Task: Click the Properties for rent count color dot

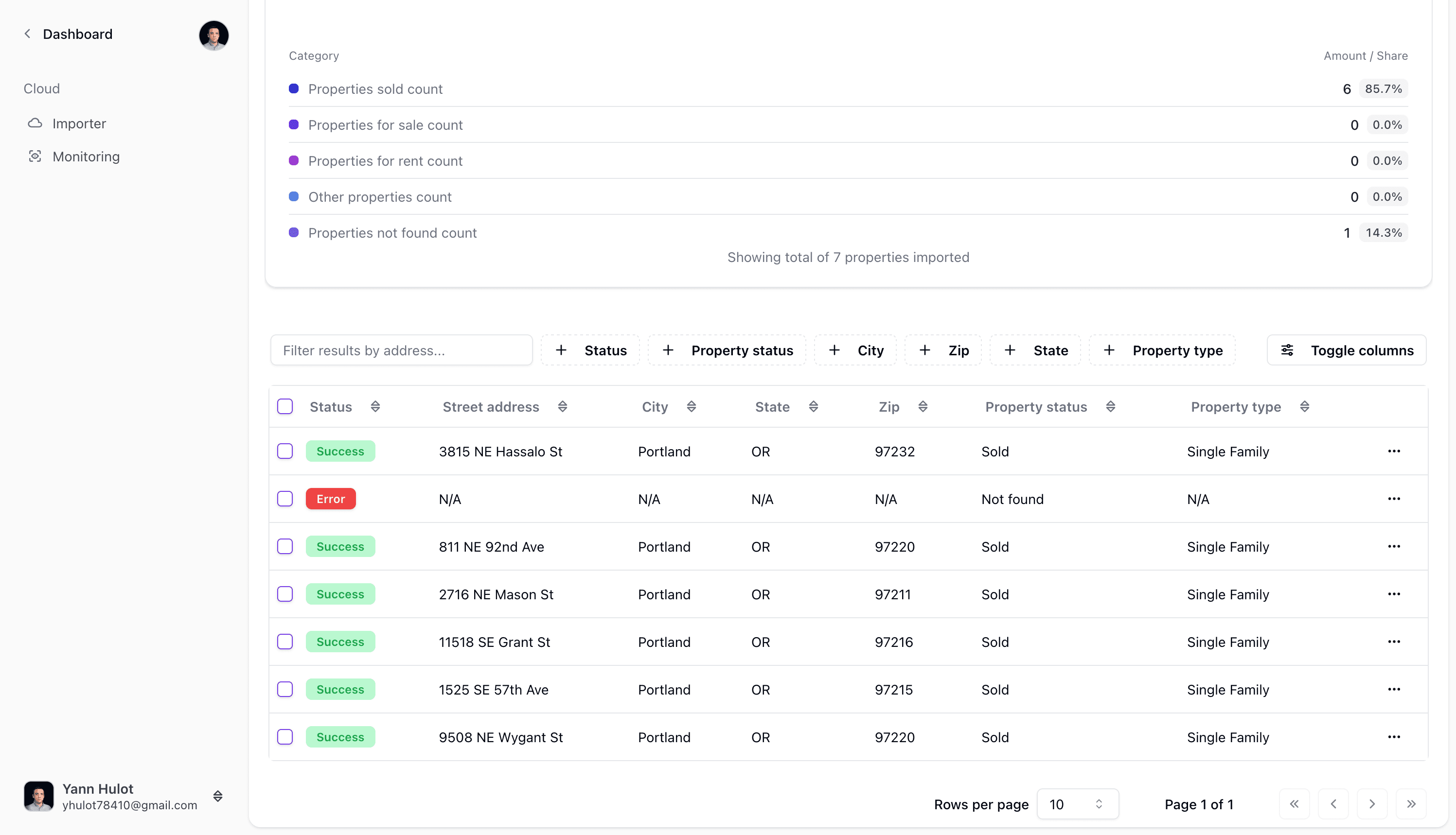Action: click(294, 160)
